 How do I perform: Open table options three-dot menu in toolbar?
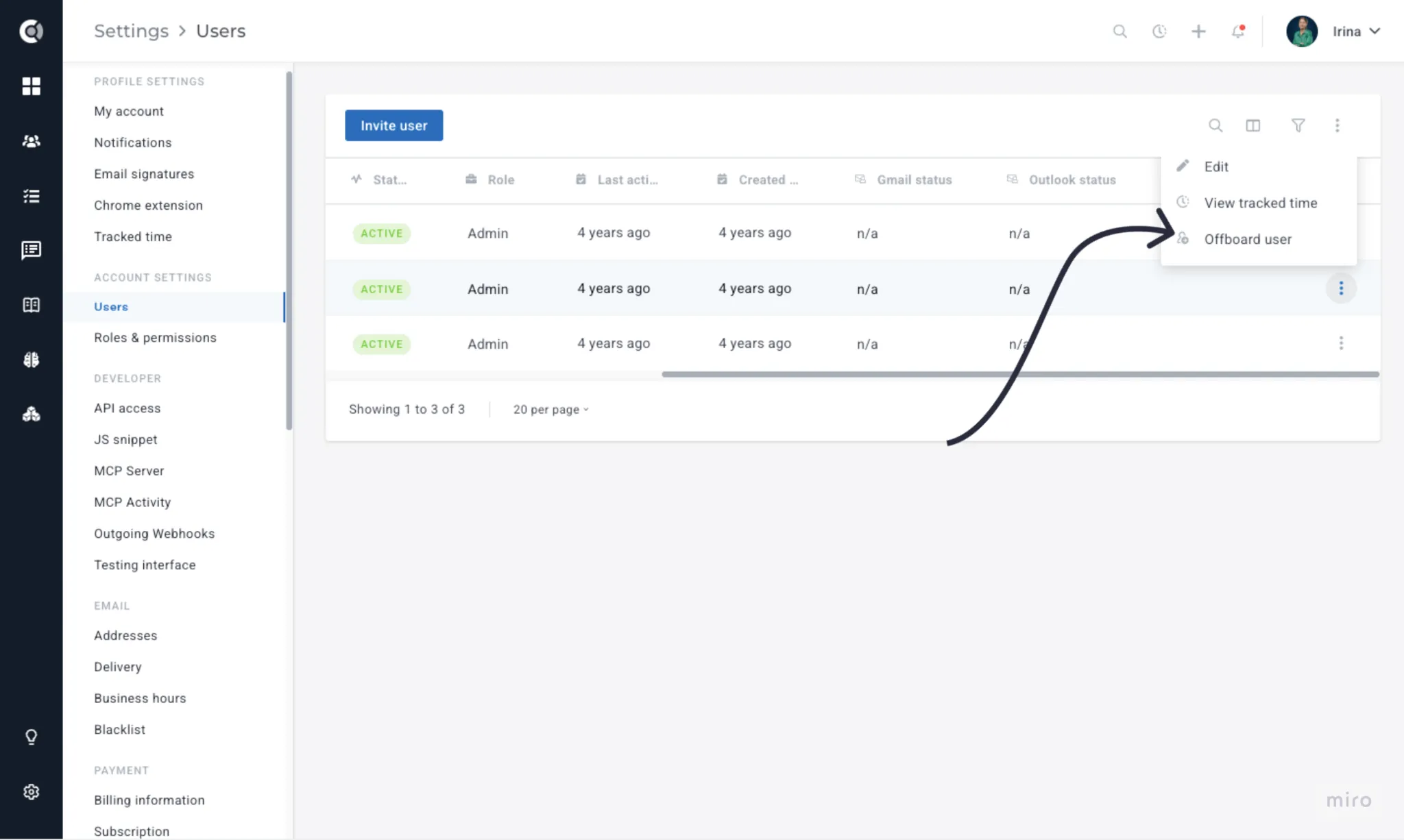click(1337, 125)
